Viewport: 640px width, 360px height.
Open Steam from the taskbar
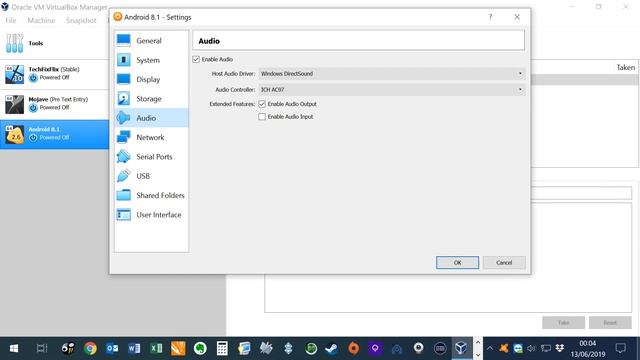click(x=331, y=348)
